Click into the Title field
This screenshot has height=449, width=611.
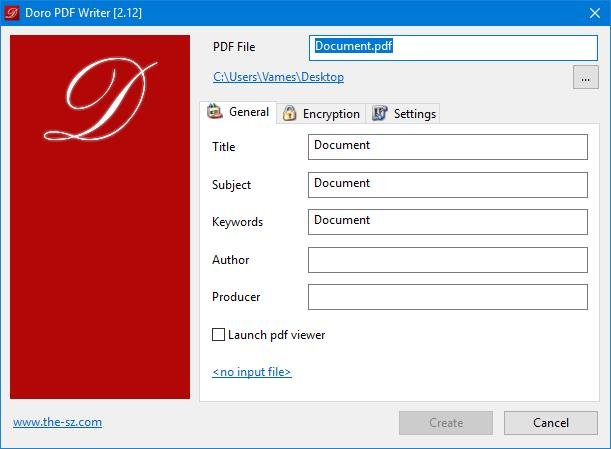448,147
